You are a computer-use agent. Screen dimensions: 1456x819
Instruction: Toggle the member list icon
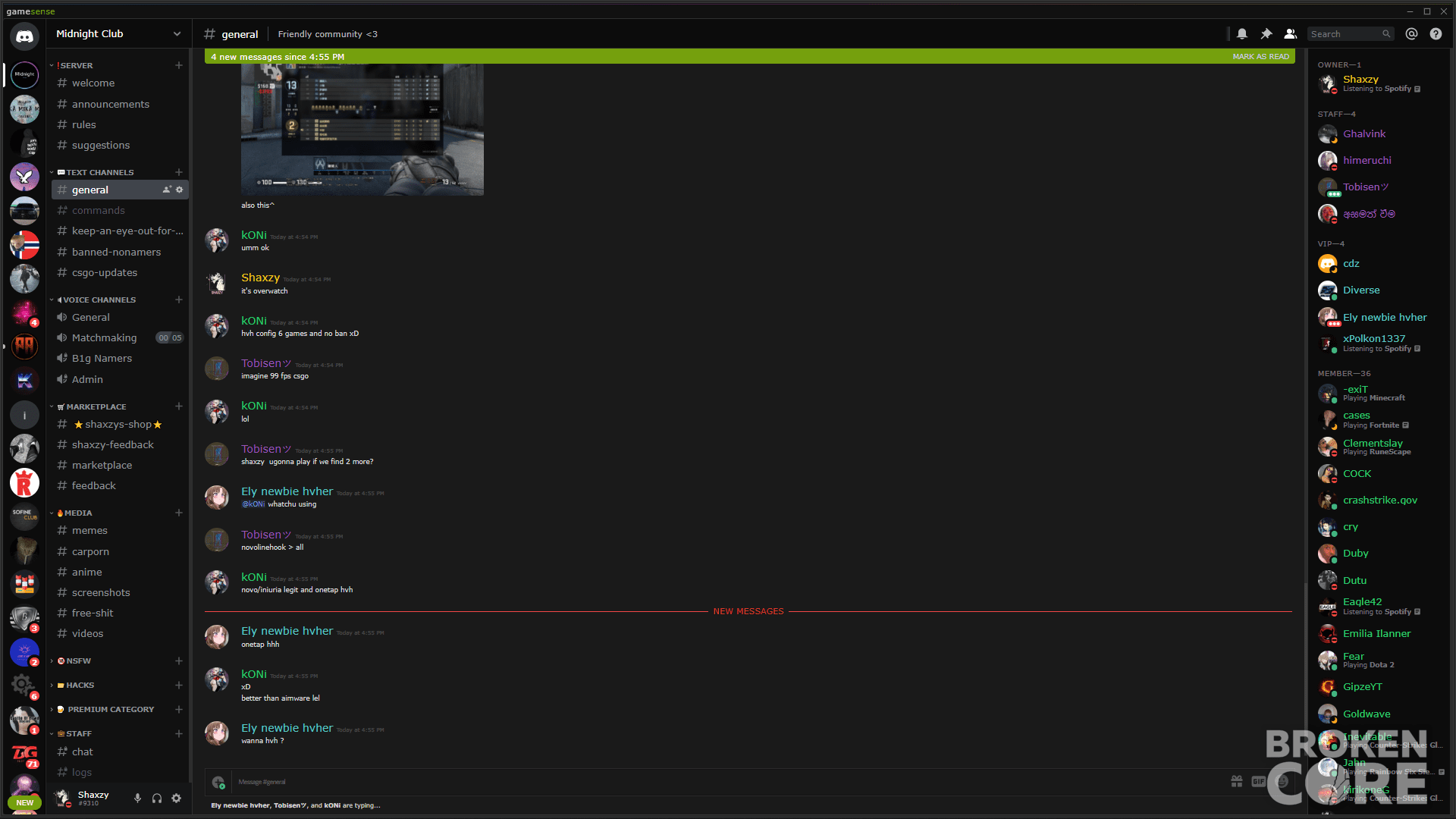pyautogui.click(x=1290, y=34)
